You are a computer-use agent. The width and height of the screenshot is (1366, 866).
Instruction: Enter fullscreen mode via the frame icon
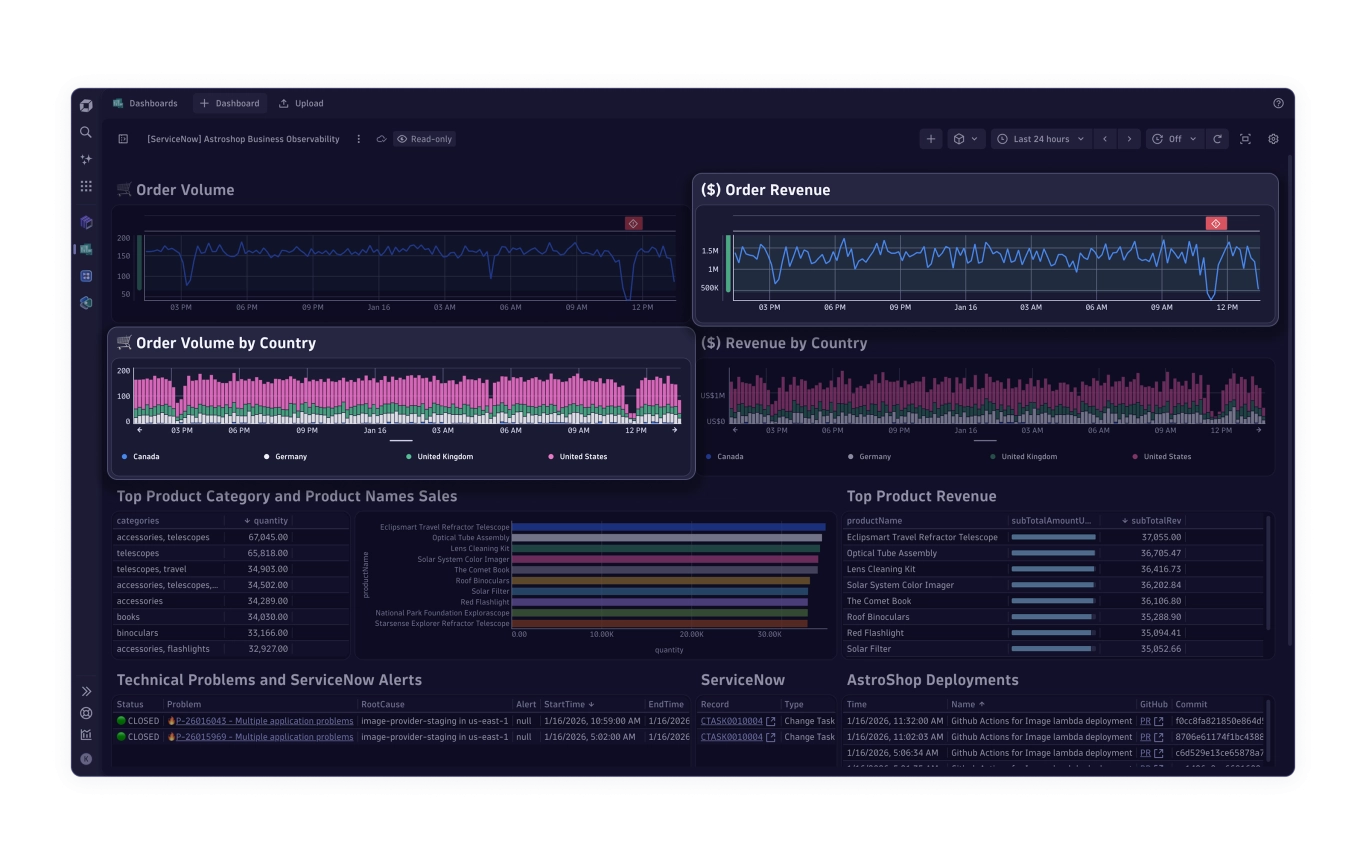(1245, 139)
